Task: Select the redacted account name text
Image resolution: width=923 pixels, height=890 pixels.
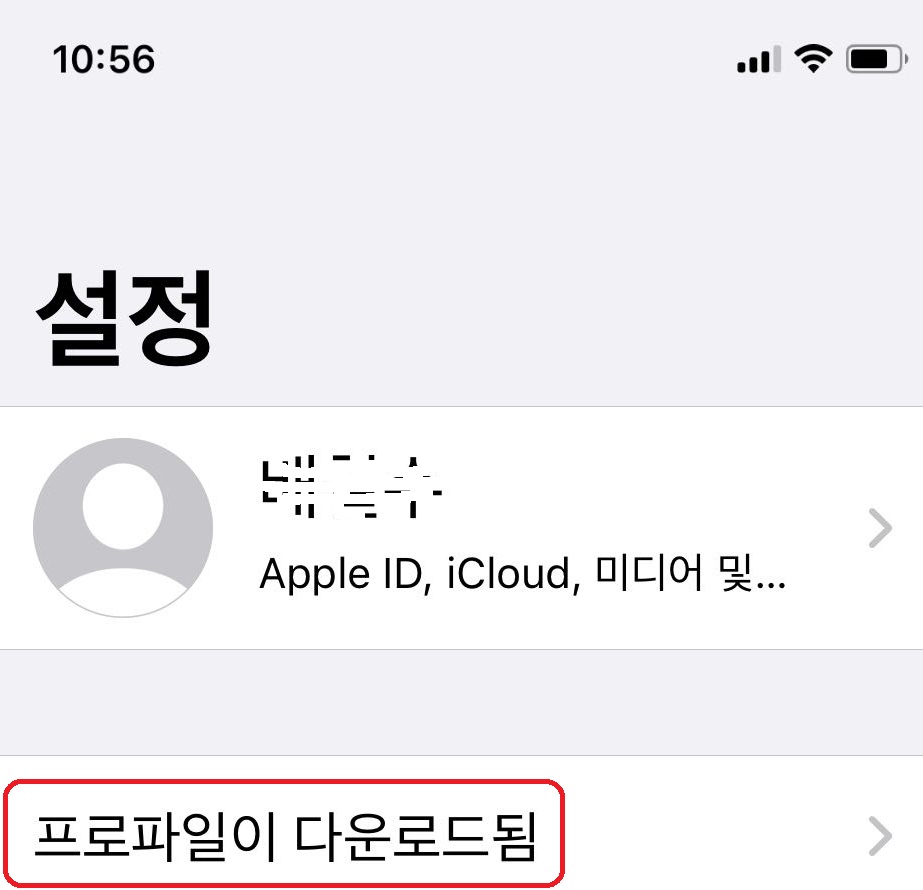Action: 351,487
